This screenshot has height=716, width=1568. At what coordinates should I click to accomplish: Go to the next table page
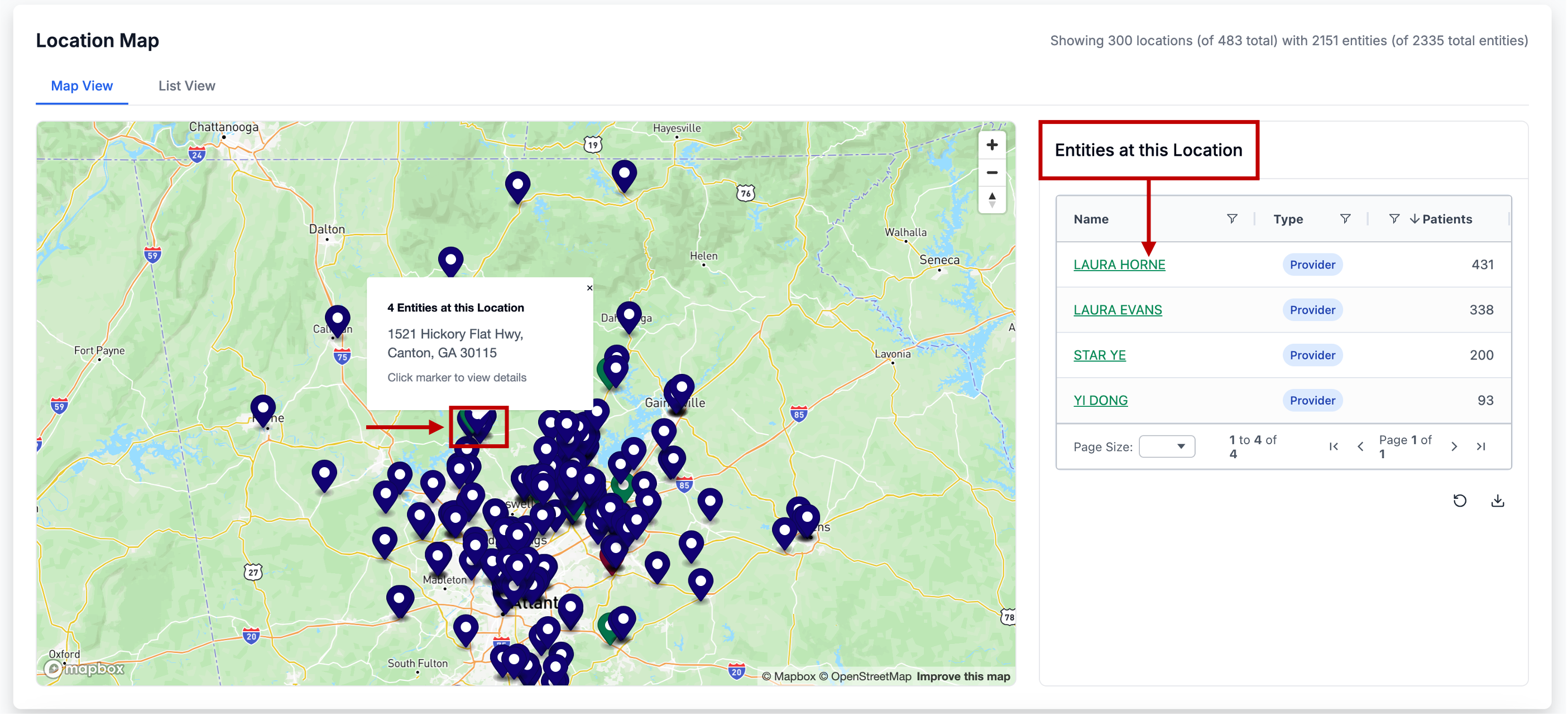(1454, 446)
